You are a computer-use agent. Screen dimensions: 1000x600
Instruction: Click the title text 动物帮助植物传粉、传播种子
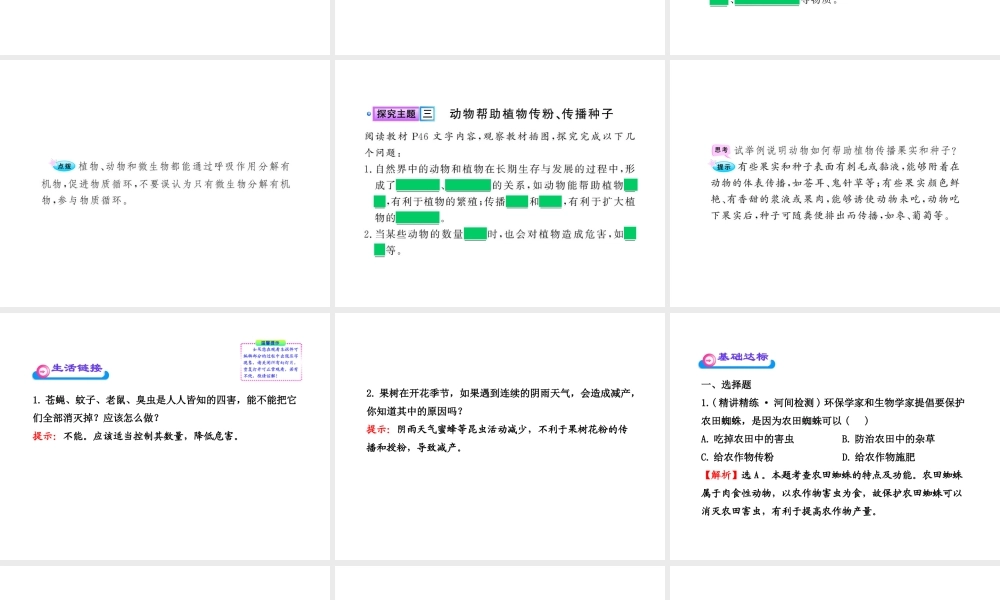point(531,114)
